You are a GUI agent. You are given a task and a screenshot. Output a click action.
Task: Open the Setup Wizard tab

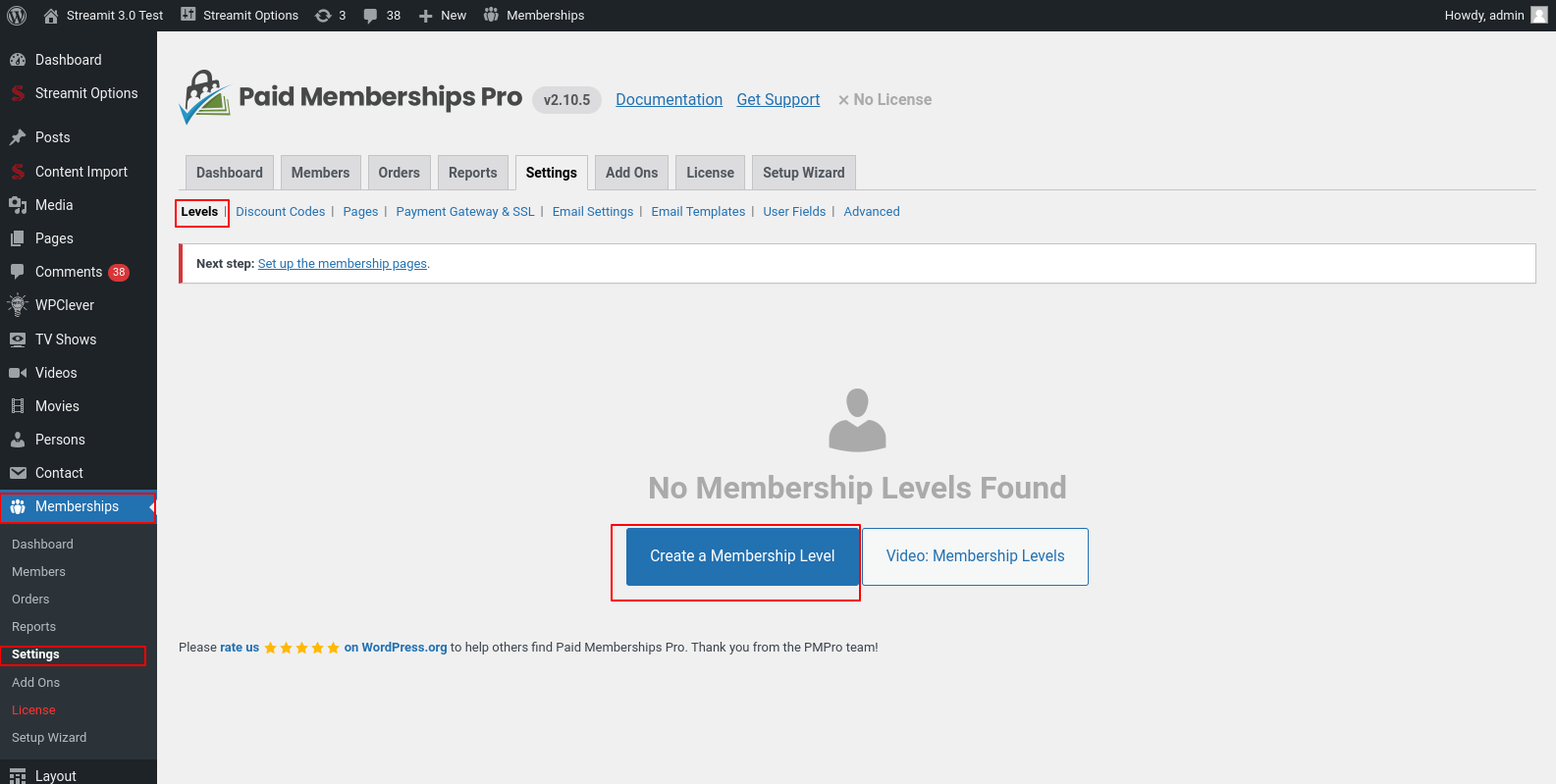[804, 173]
